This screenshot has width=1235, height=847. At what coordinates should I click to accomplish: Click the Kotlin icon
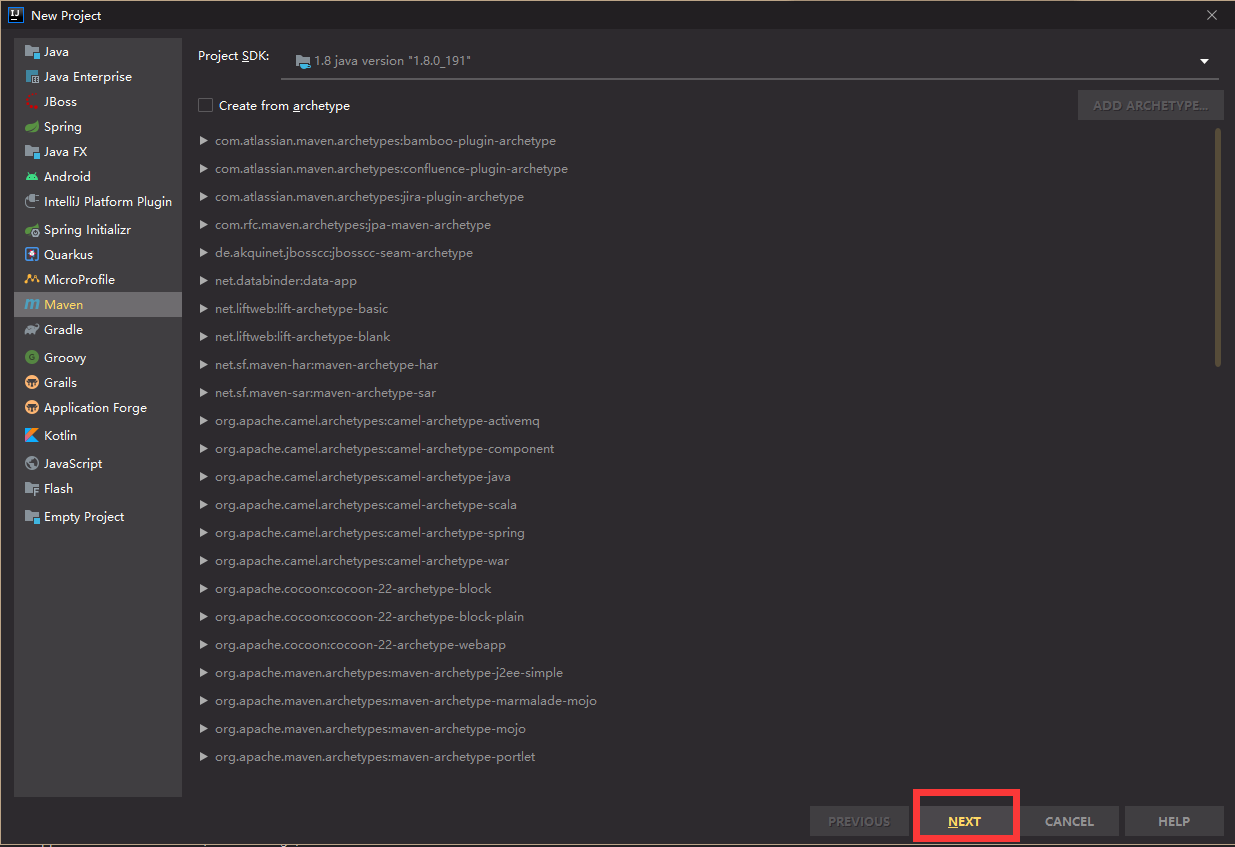tap(32, 436)
